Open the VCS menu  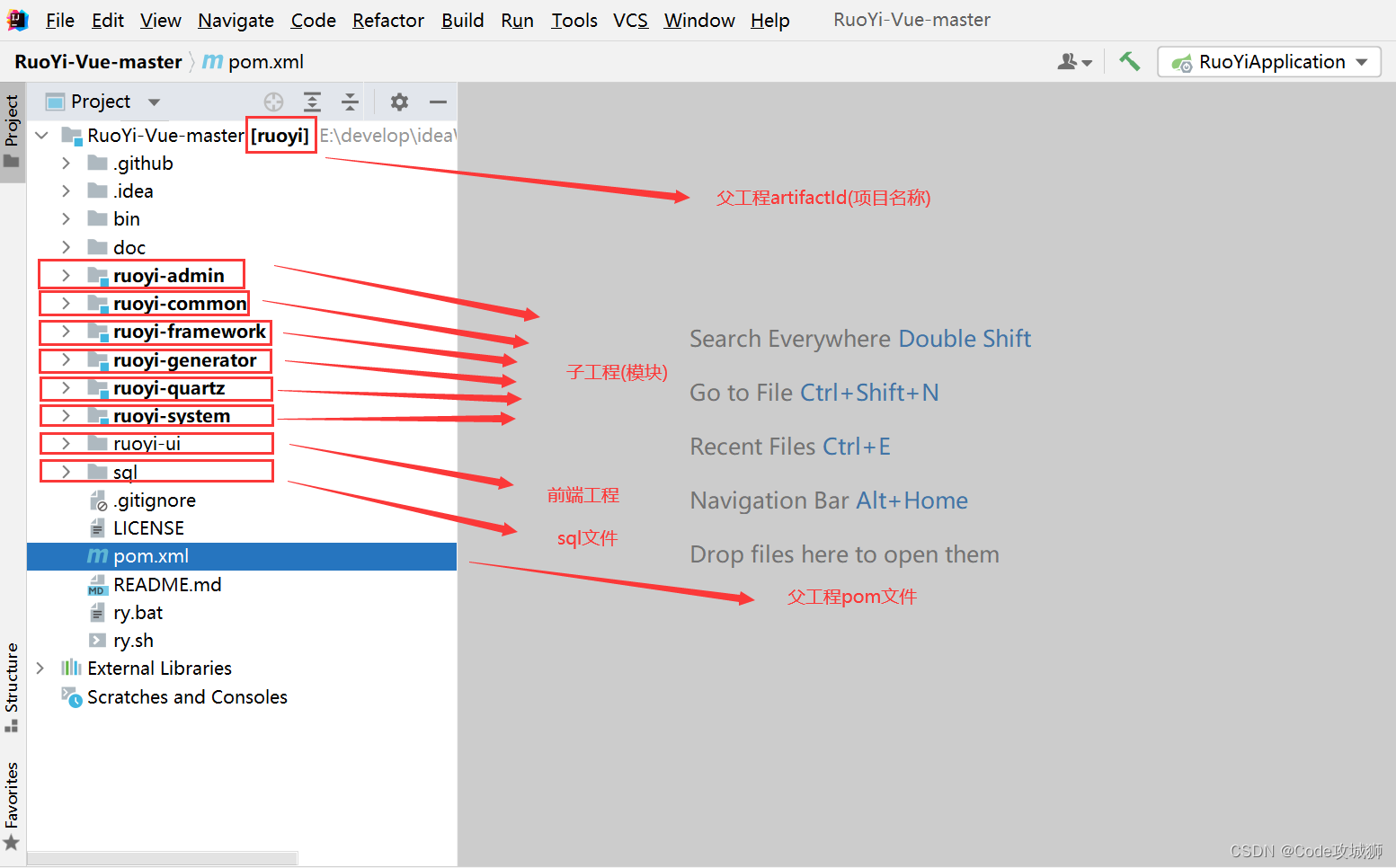(630, 20)
